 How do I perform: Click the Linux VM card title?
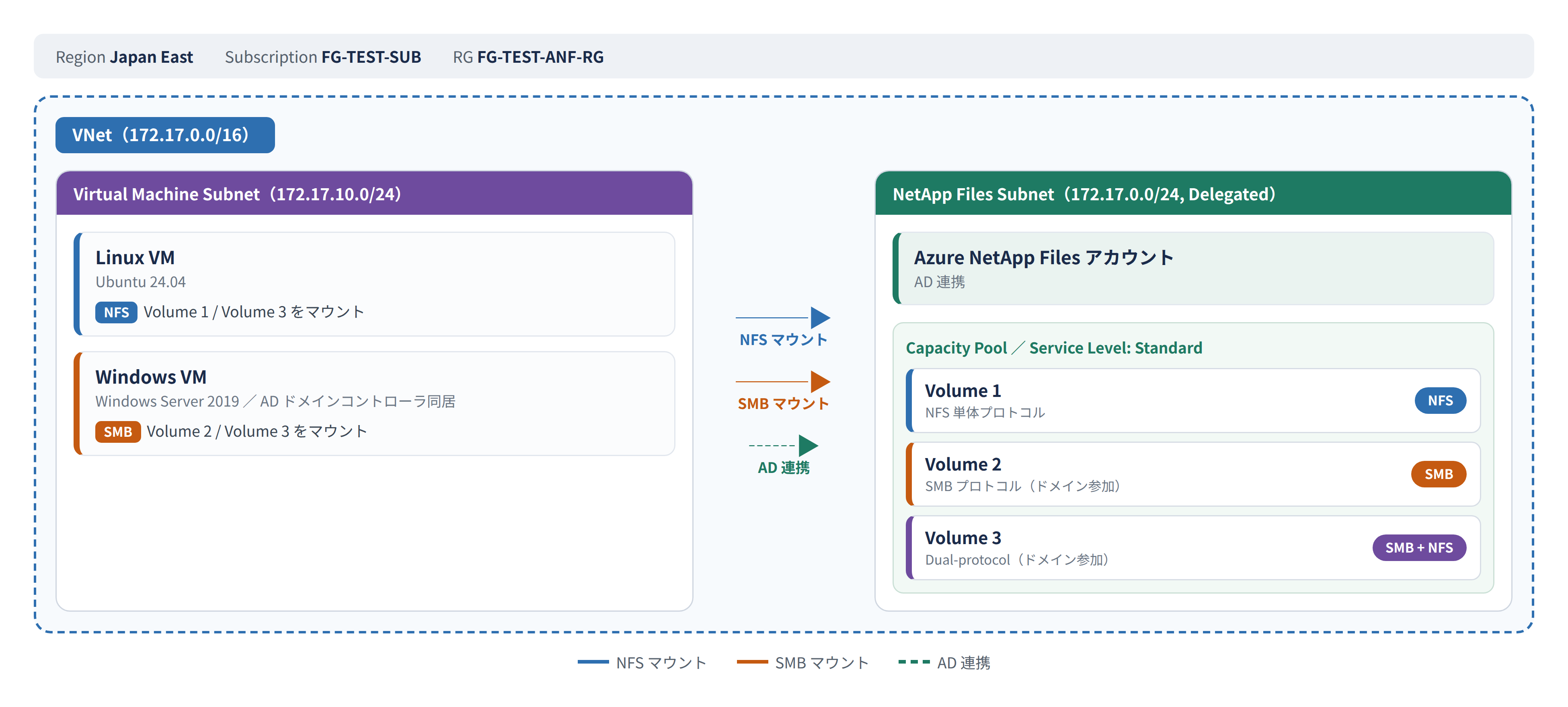point(135,258)
